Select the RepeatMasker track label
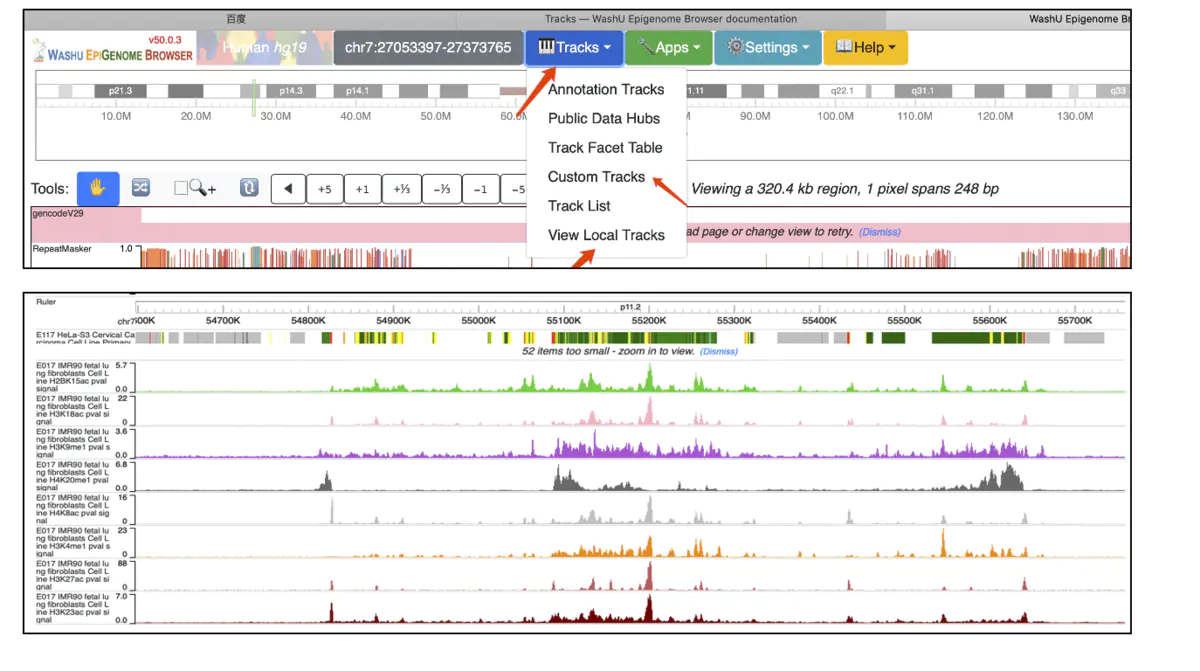The height and width of the screenshot is (671, 1200). pyautogui.click(x=62, y=248)
